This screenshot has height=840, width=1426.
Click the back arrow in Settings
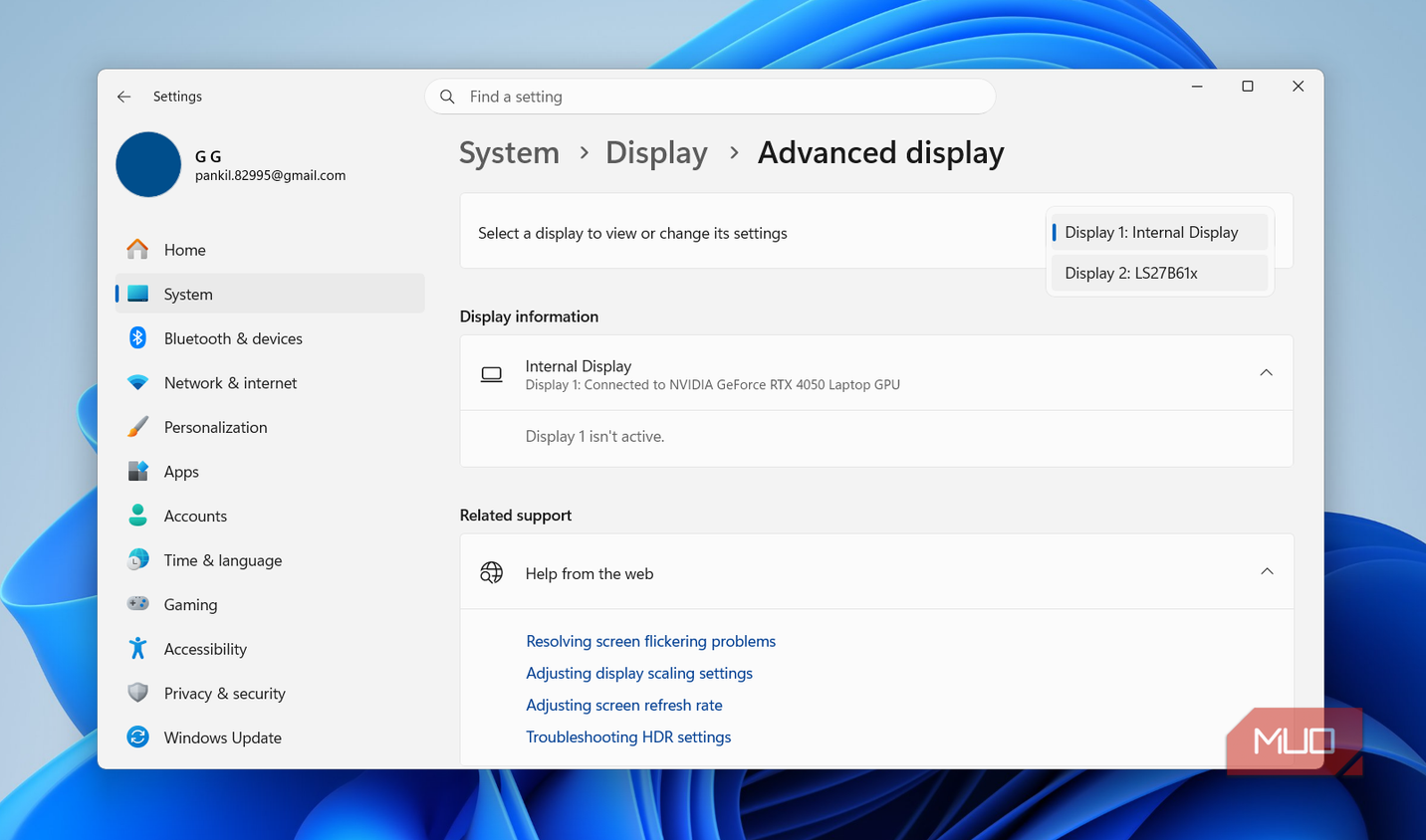(x=123, y=97)
